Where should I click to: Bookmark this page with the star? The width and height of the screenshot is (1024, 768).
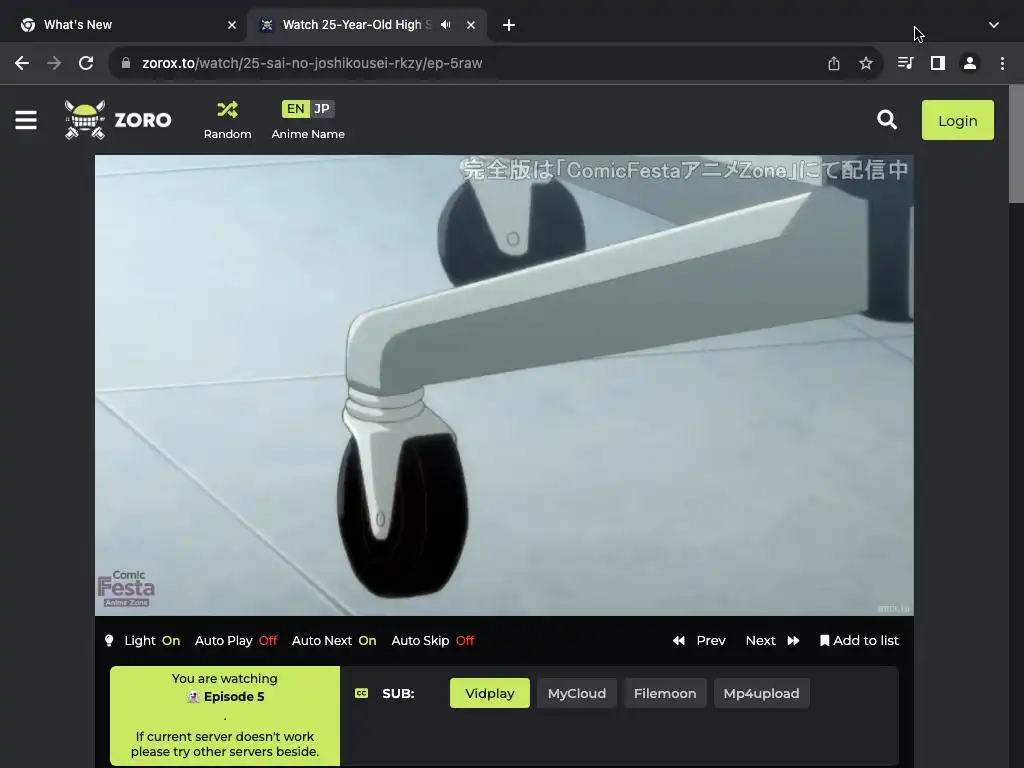point(866,63)
